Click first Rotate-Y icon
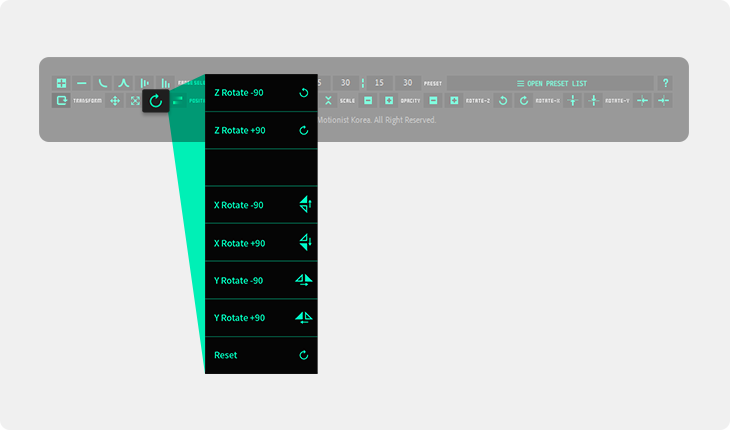Viewport: 730px width, 430px height. pyautogui.click(x=642, y=101)
